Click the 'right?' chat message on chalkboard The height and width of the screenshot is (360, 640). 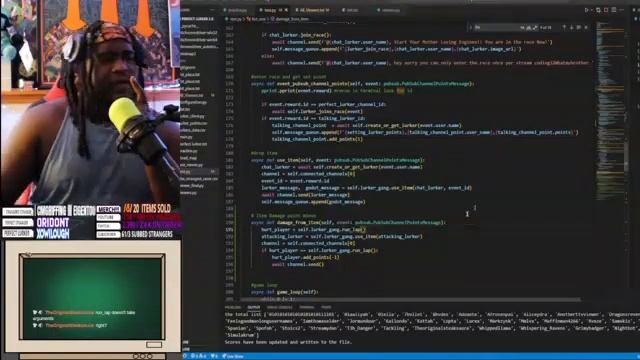(x=102, y=325)
